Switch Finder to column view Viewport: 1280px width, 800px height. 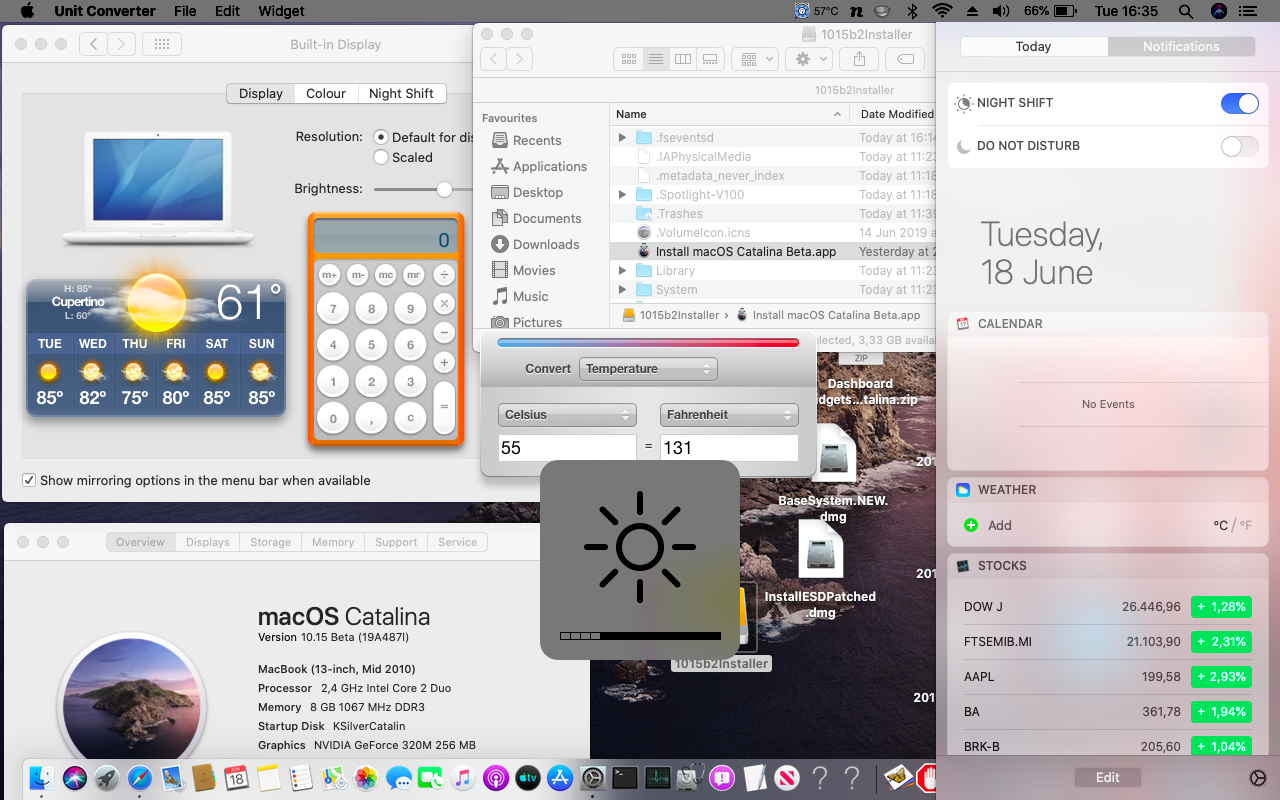(683, 59)
